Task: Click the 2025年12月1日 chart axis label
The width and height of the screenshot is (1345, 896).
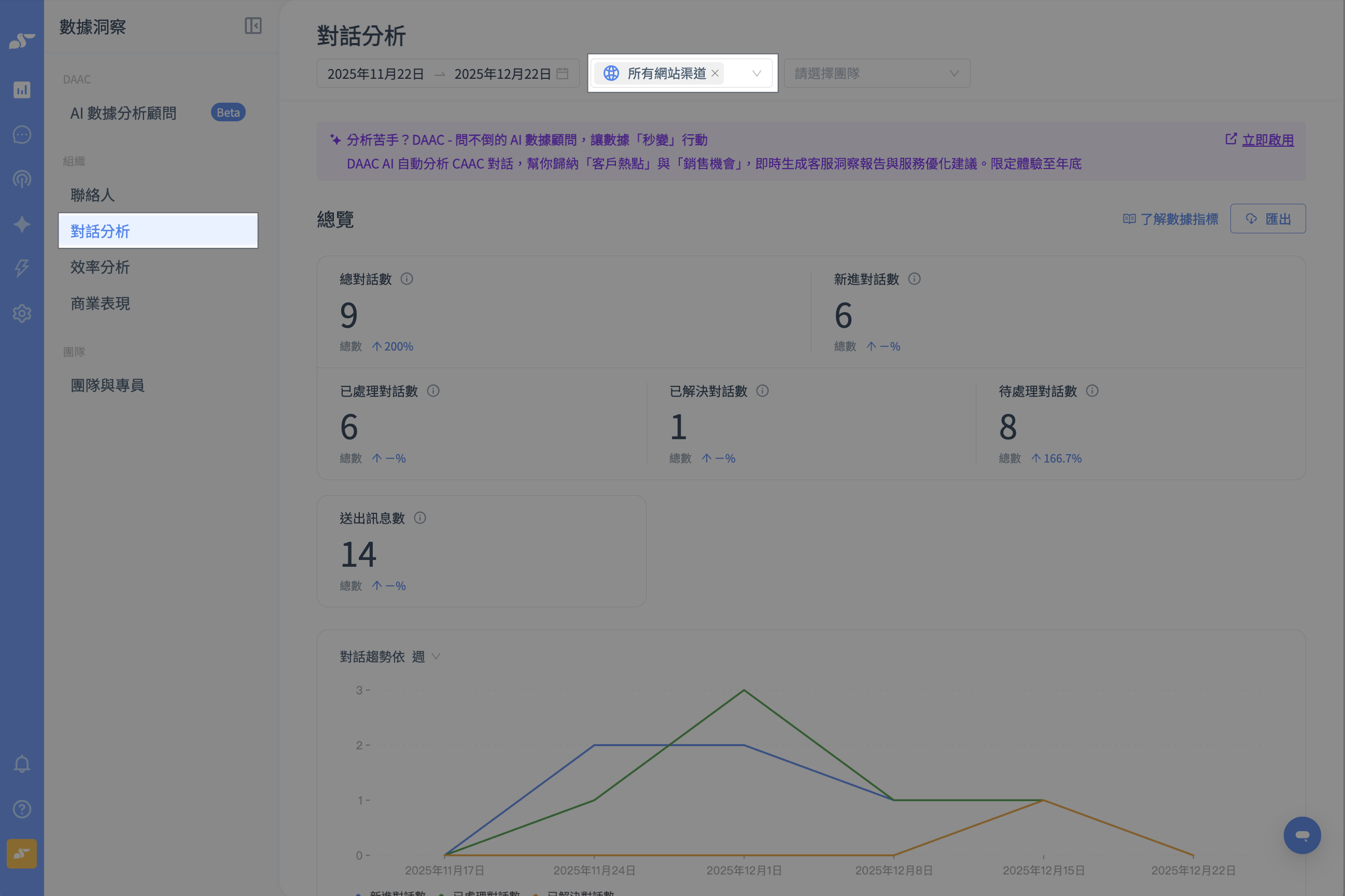Action: 744,870
